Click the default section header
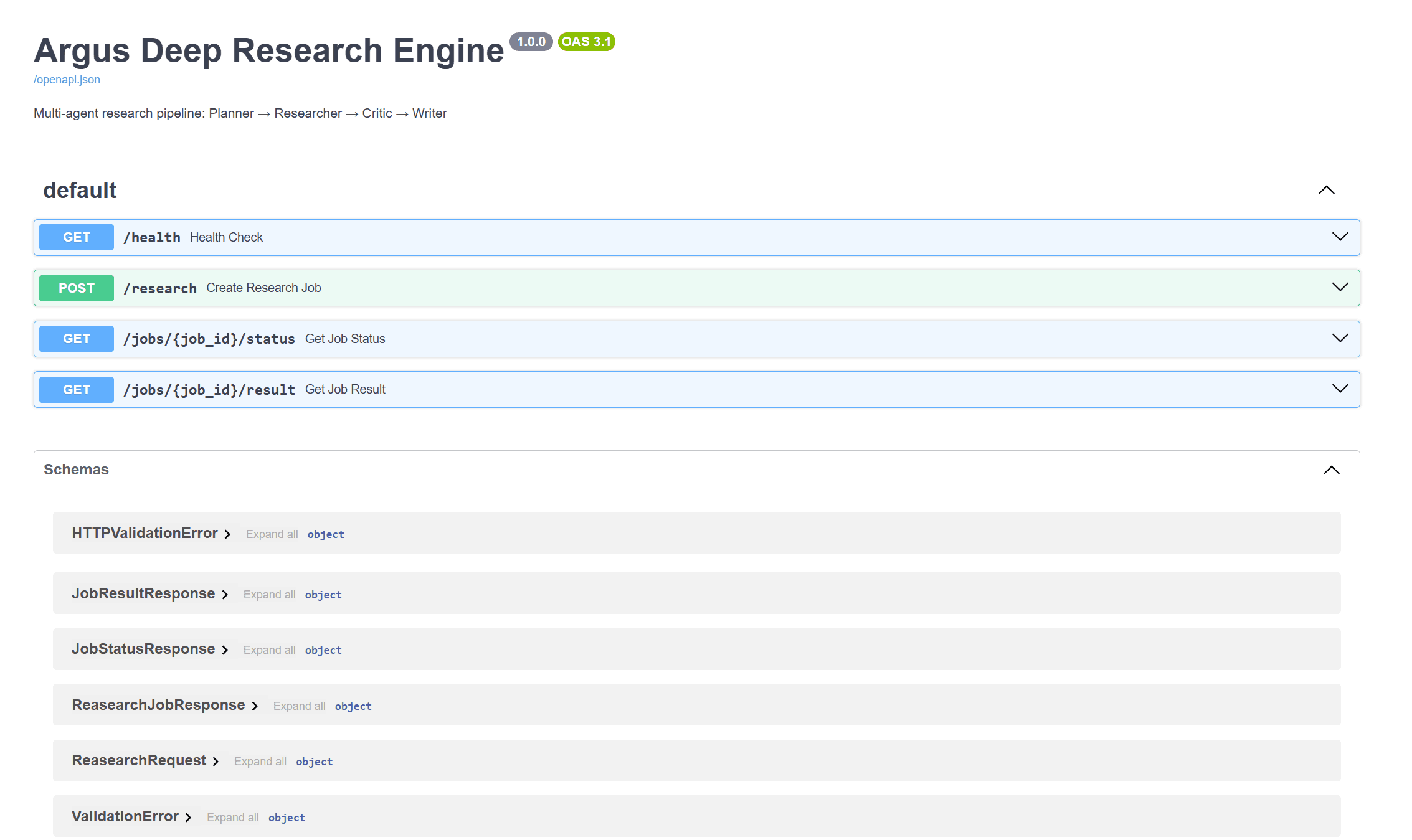 click(79, 190)
